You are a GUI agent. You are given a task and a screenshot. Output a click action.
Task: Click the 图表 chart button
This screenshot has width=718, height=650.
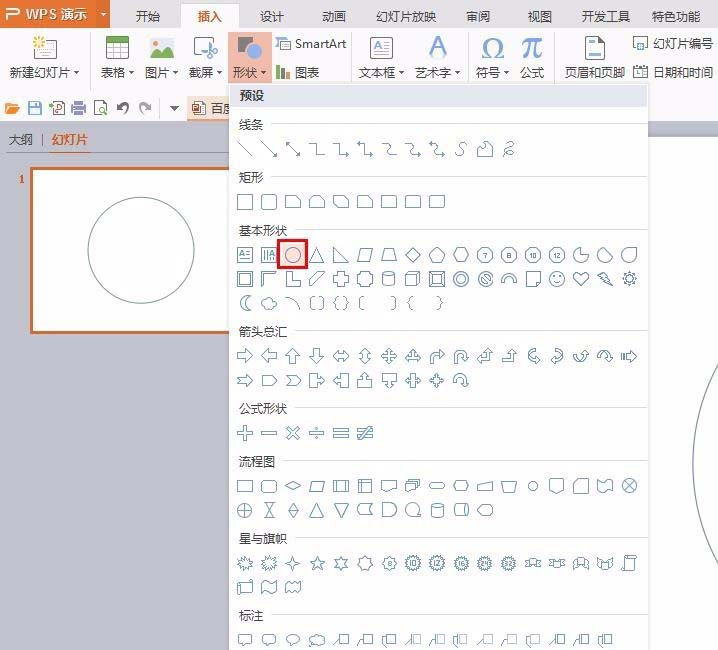(298, 72)
